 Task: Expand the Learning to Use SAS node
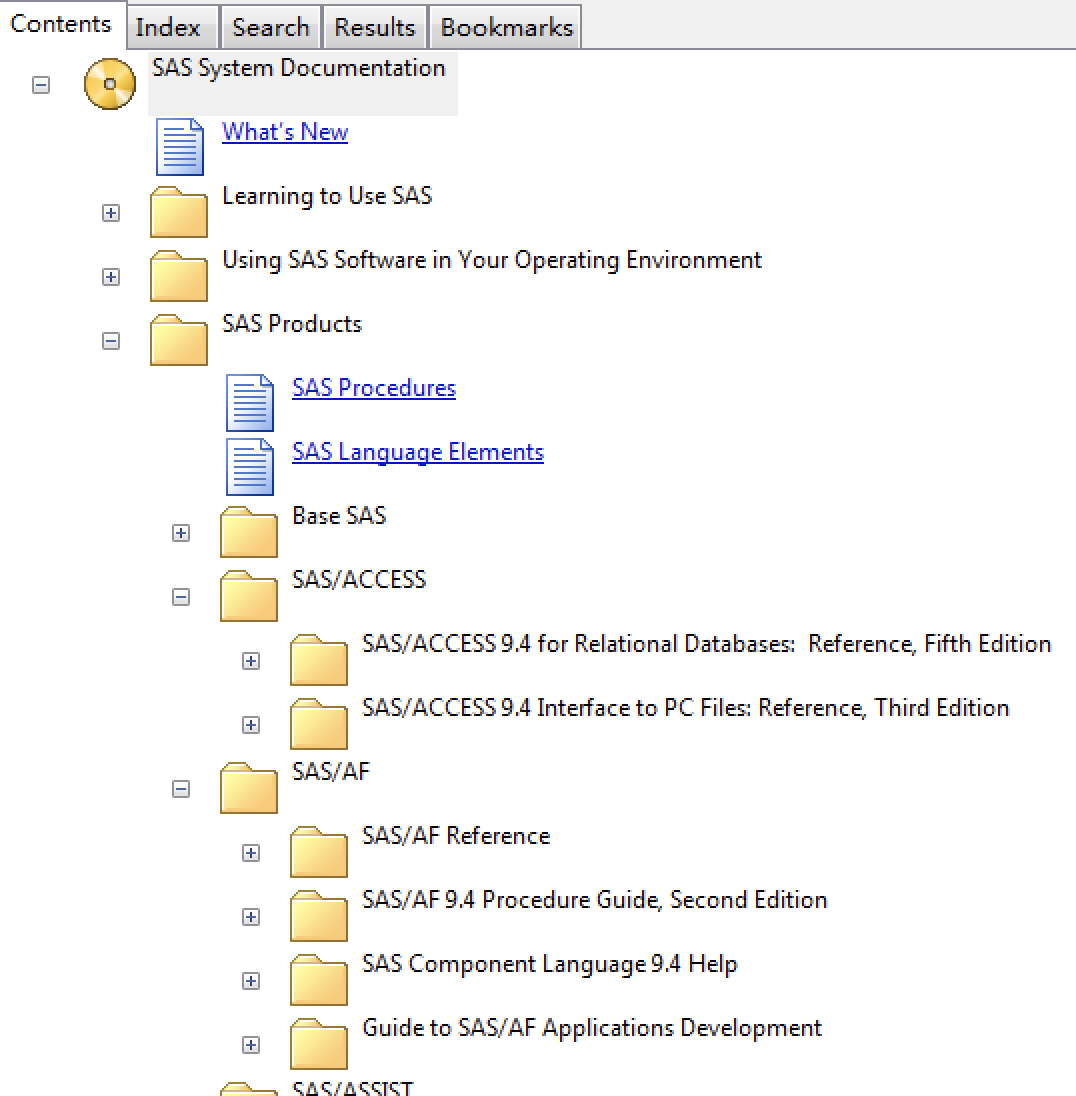click(x=111, y=213)
